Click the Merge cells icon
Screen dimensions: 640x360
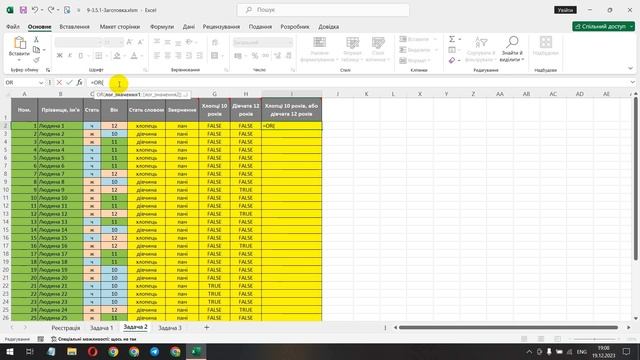(215, 56)
